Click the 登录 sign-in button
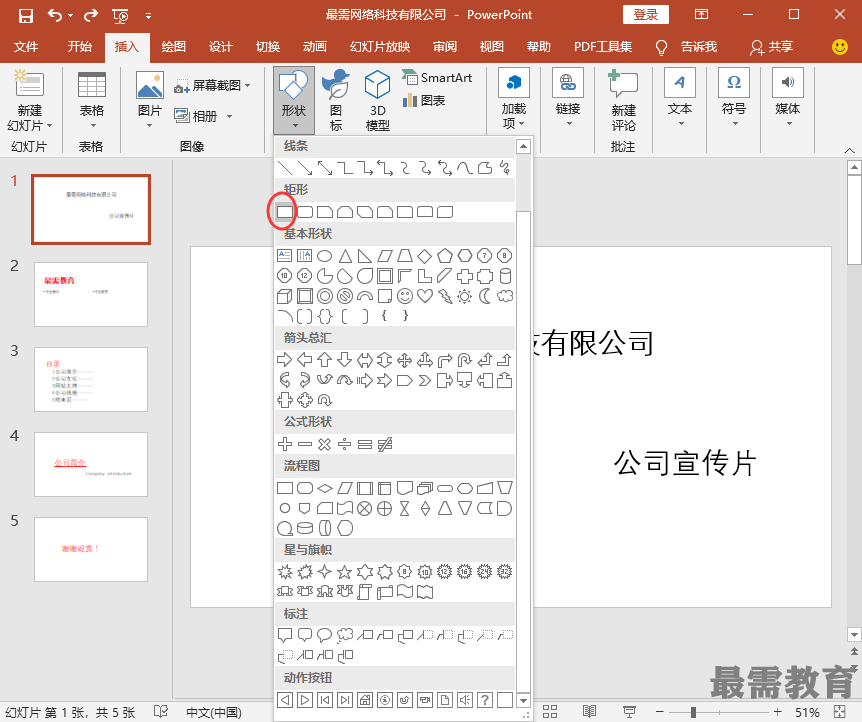 pyautogui.click(x=646, y=15)
